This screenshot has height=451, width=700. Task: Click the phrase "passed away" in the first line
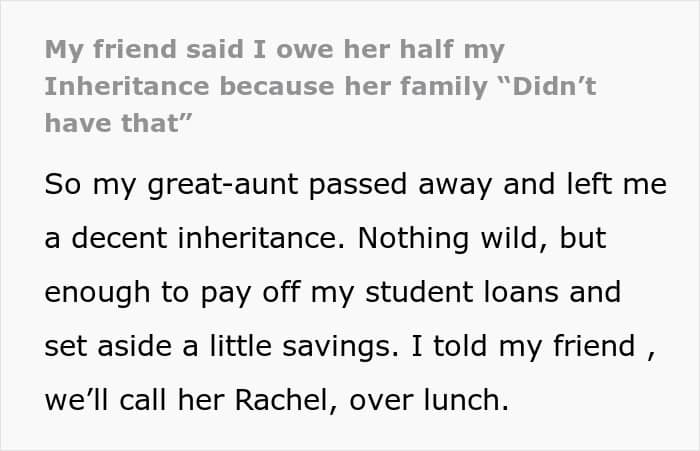[400, 185]
